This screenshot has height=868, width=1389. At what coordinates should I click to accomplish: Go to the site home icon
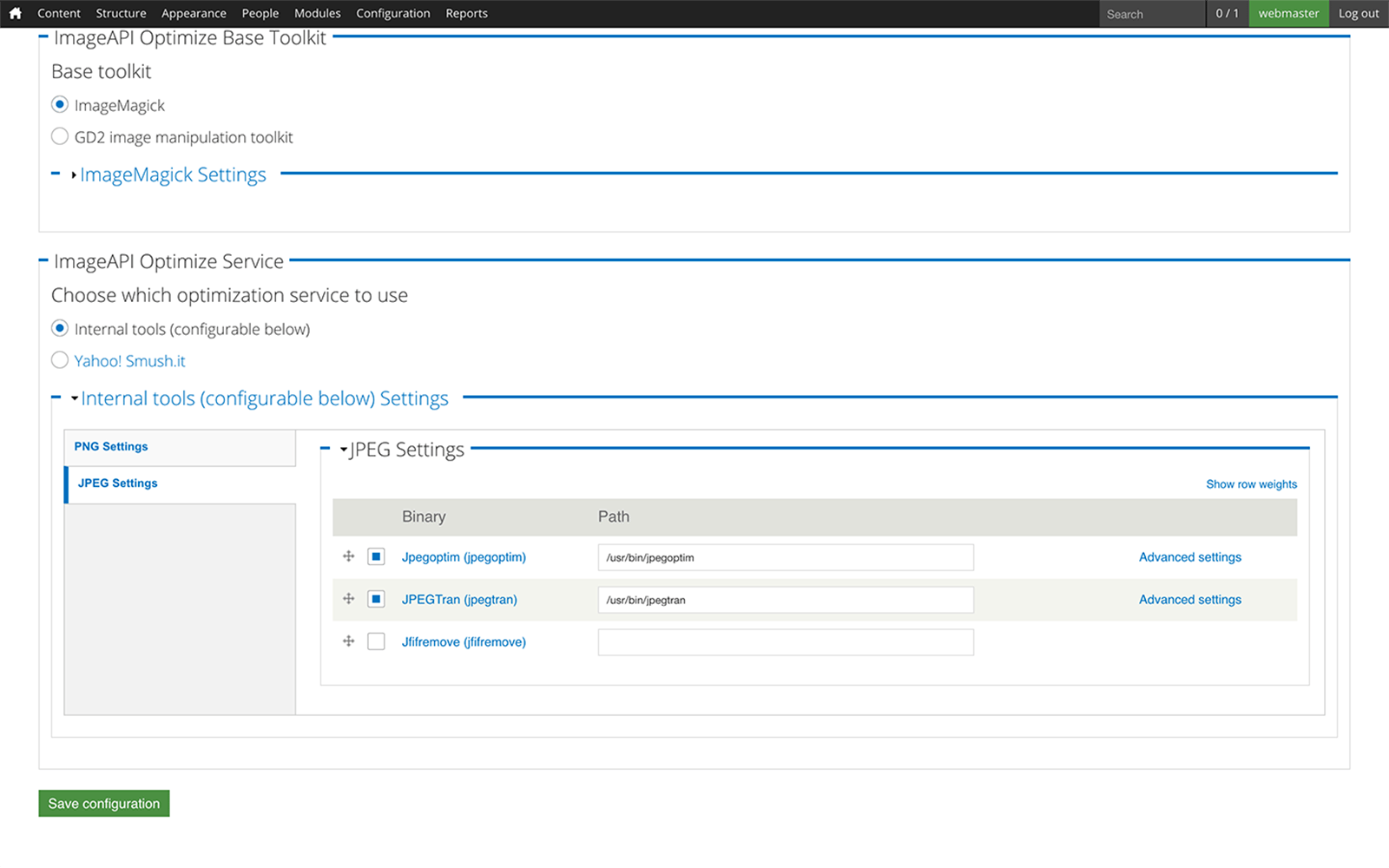coord(15,13)
